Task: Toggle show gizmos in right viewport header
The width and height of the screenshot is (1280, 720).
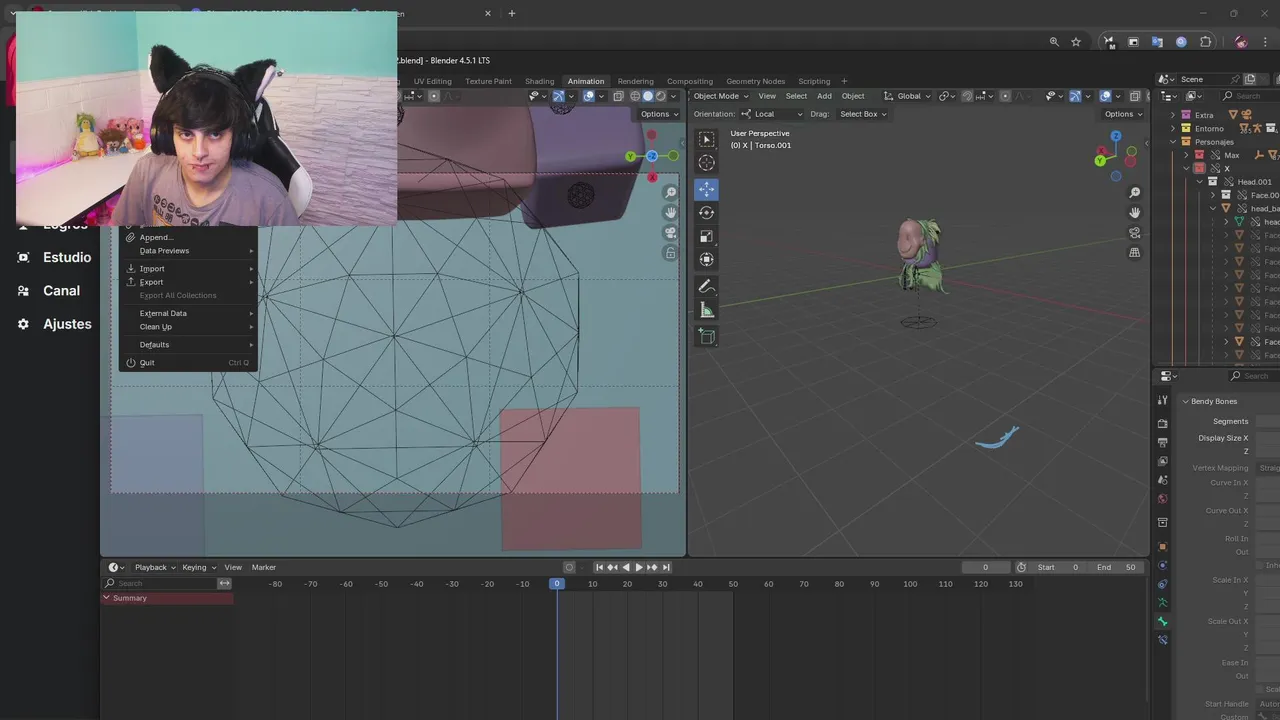Action: 1075,96
